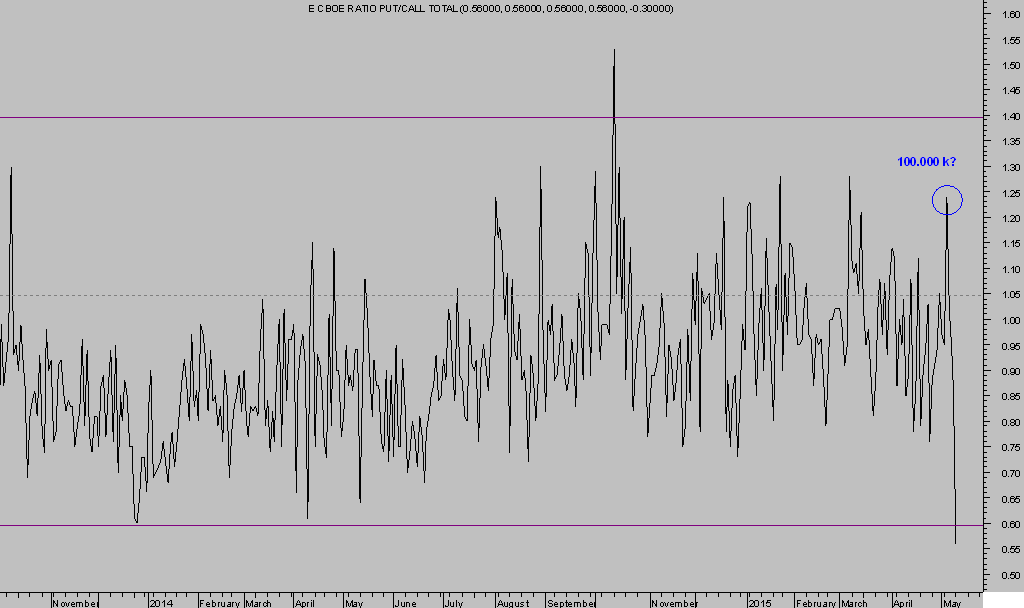Select the "100.000 k?" text annotation

(x=927, y=161)
